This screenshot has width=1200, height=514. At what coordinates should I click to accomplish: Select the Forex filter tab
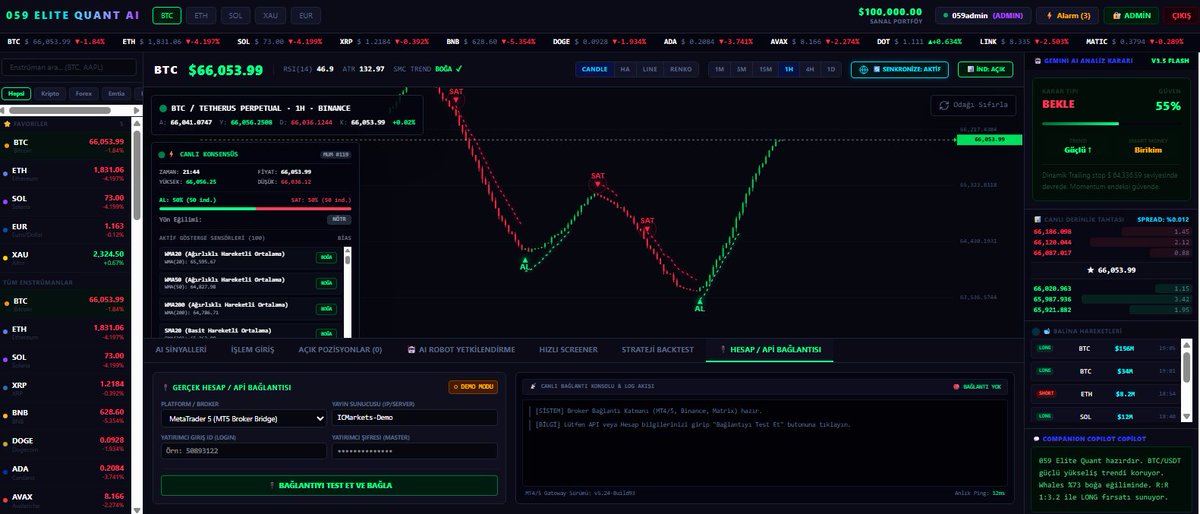[x=84, y=93]
